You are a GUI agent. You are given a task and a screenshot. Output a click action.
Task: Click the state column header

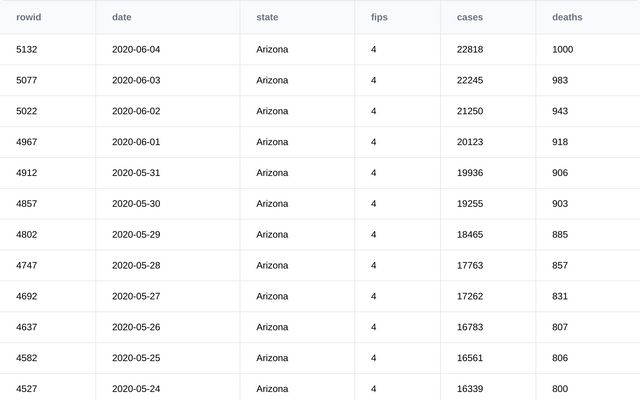click(267, 17)
